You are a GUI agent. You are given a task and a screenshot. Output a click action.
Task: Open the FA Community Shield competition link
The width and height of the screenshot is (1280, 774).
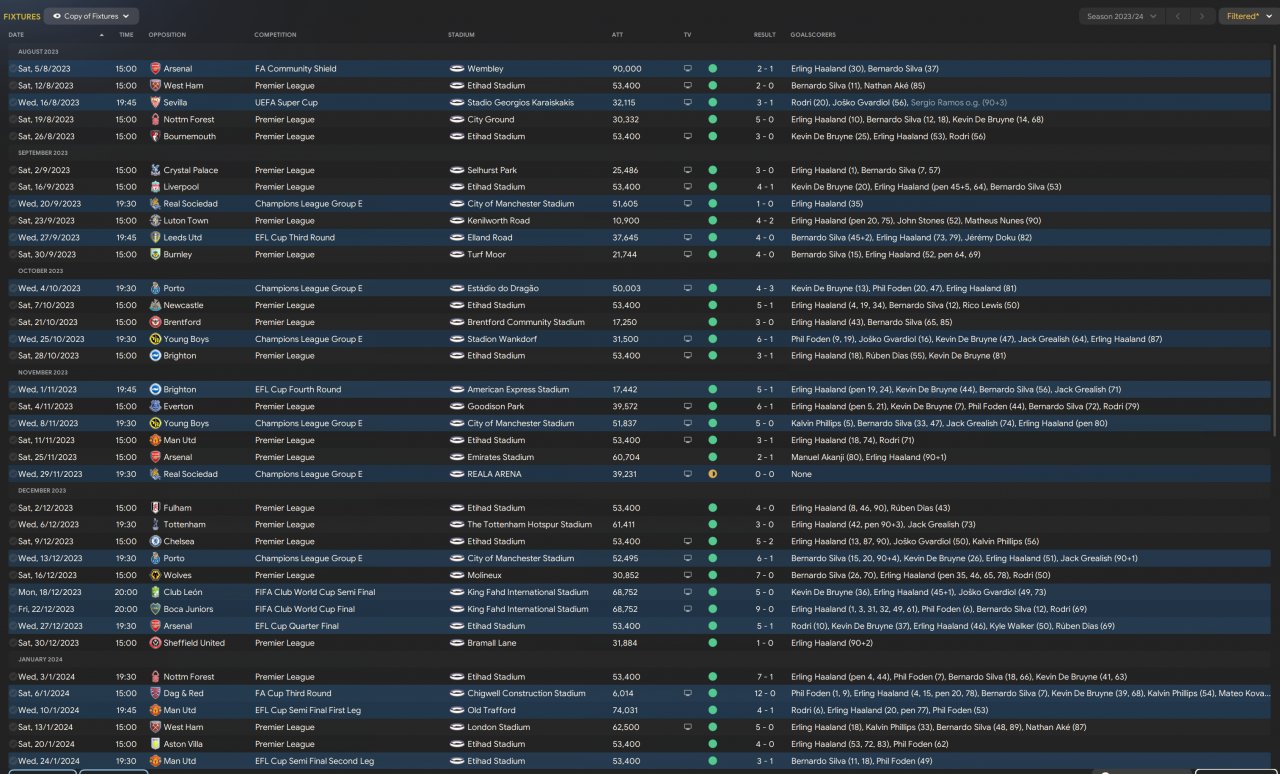[295, 69]
